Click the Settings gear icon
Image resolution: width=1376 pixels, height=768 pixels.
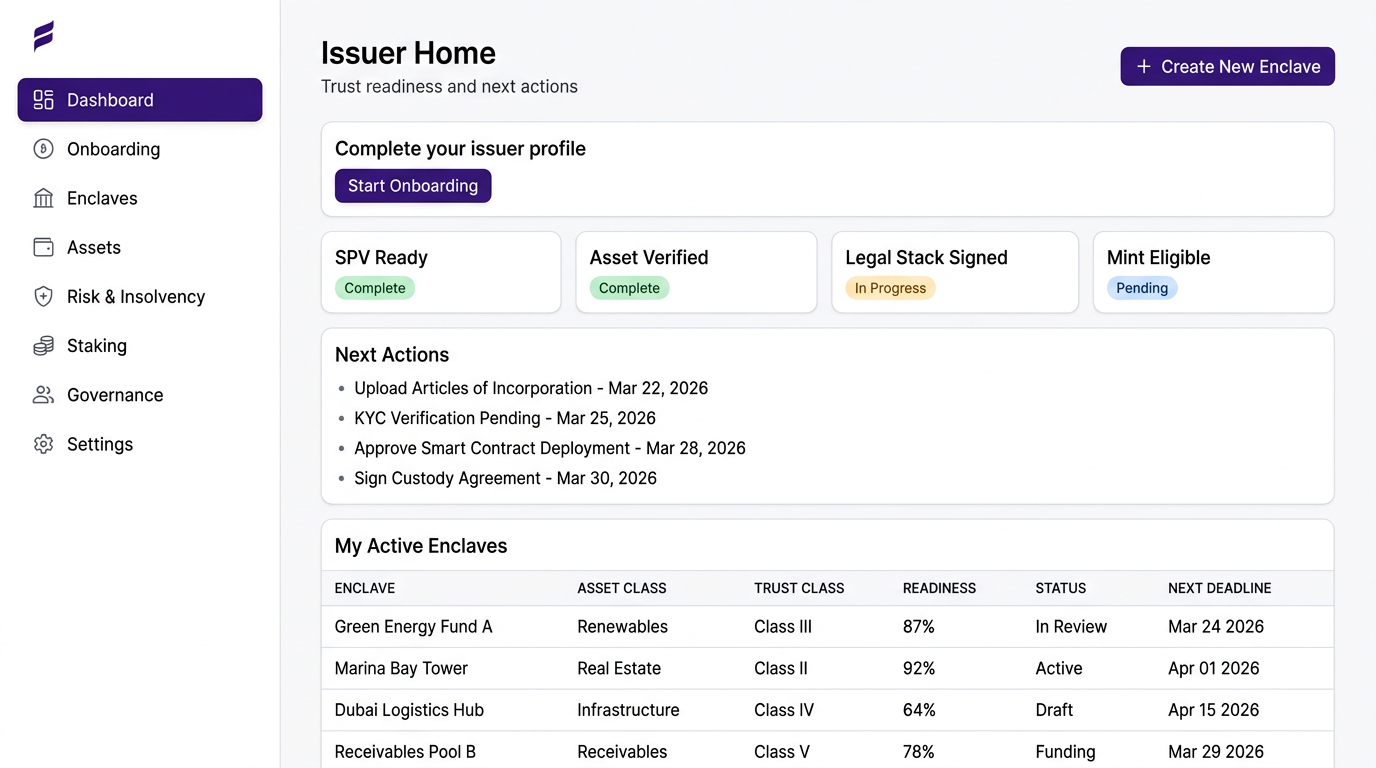[43, 444]
